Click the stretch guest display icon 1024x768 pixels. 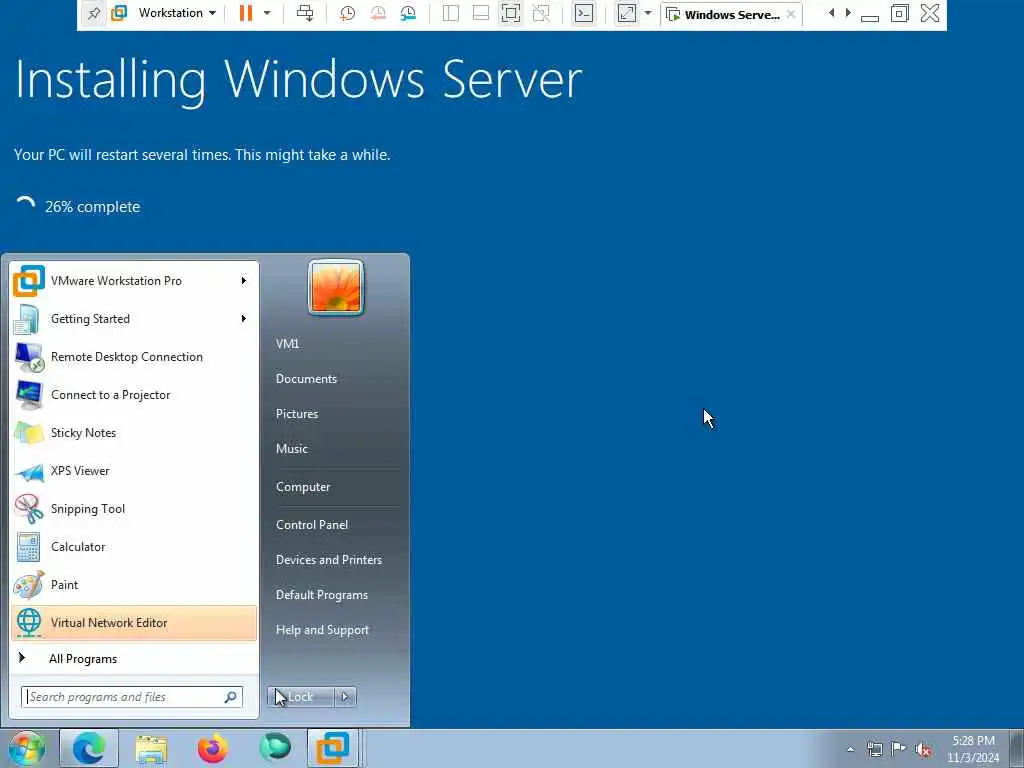click(626, 13)
